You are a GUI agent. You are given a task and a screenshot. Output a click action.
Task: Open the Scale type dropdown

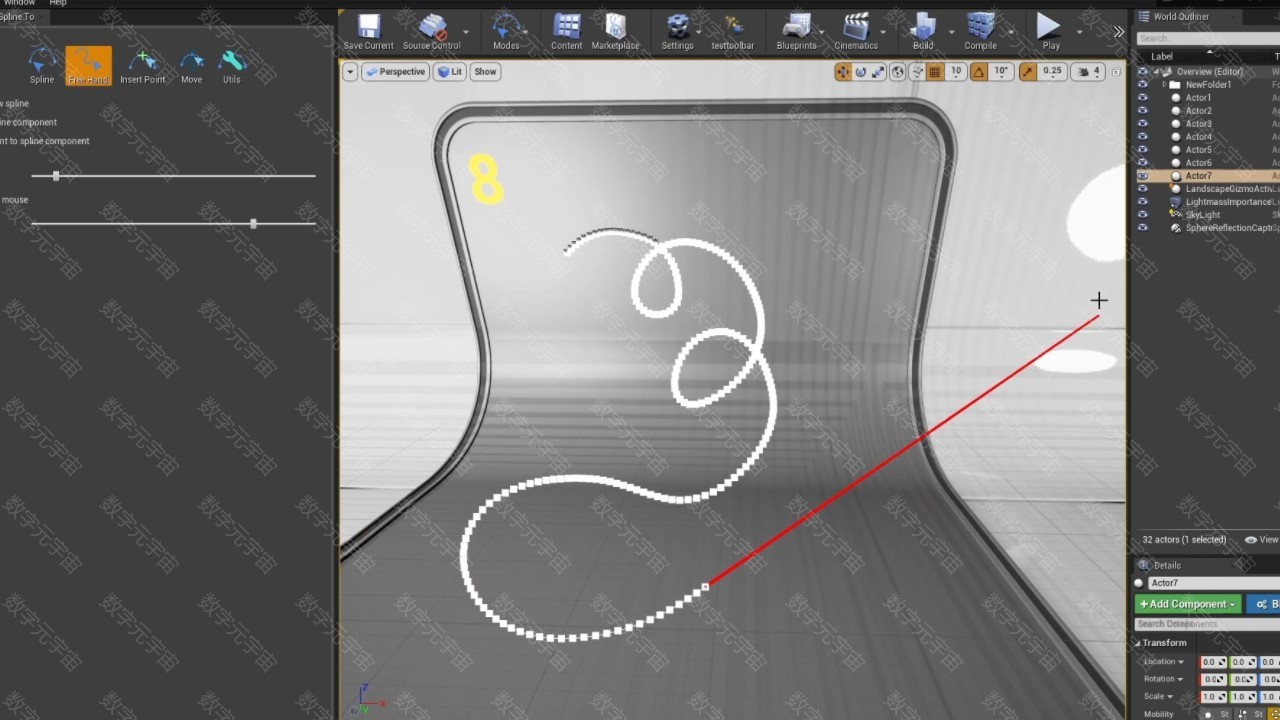click(1158, 696)
